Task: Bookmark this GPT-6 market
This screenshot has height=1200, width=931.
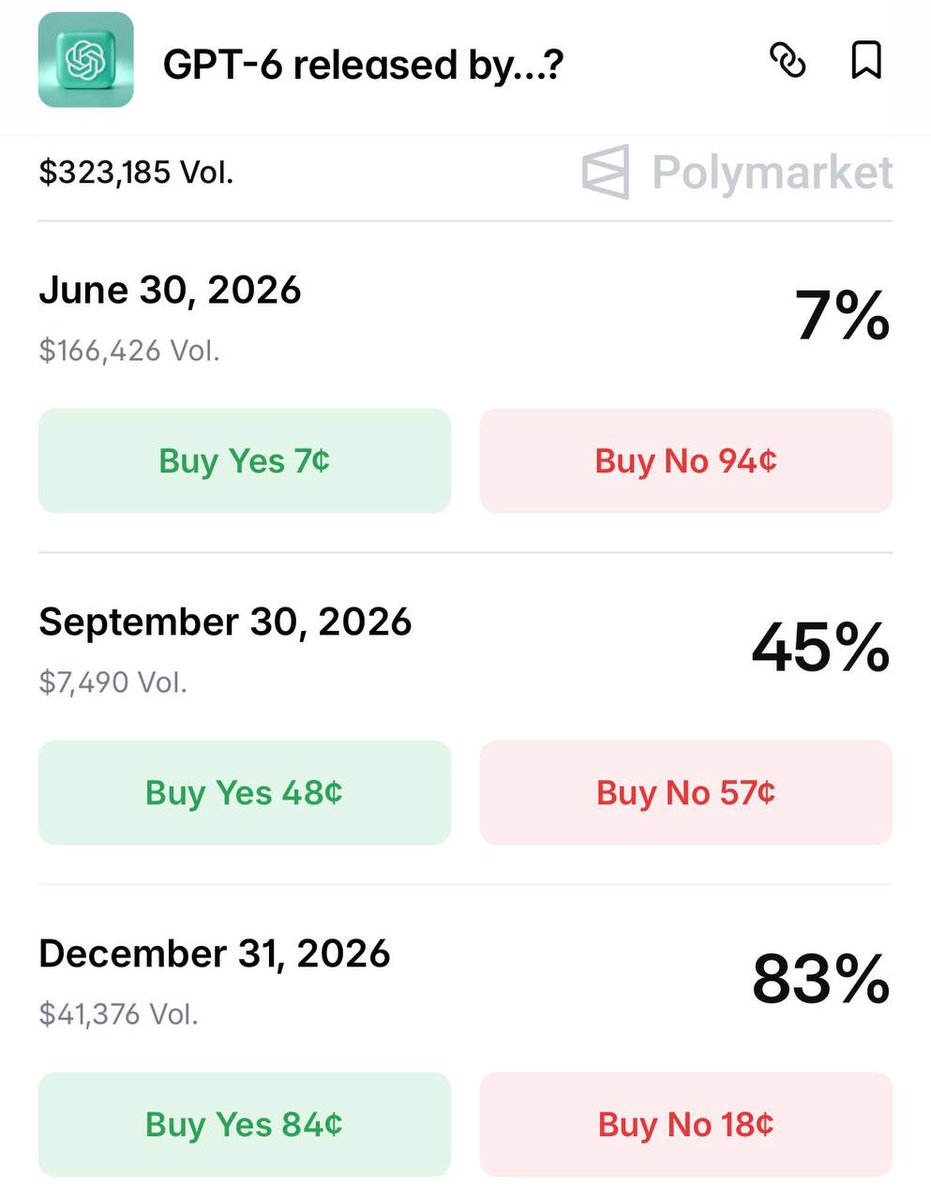Action: (866, 62)
